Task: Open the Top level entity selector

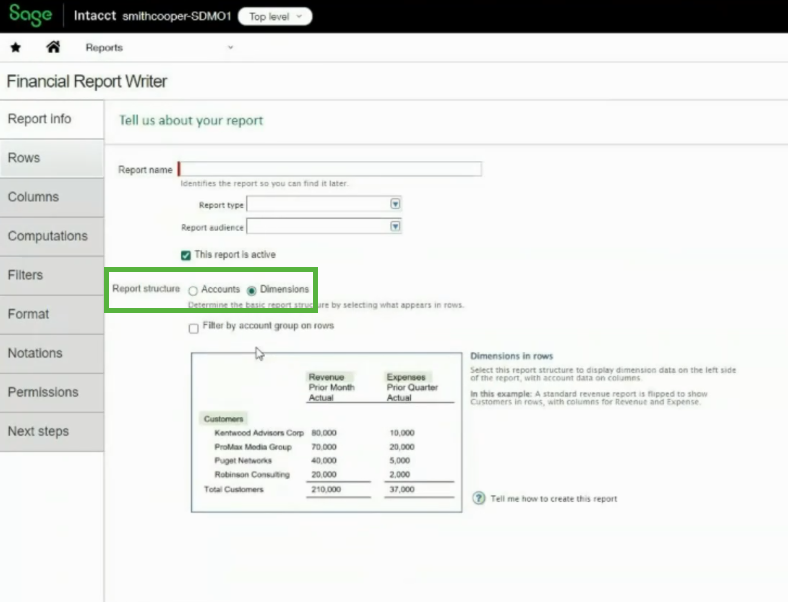Action: point(275,17)
